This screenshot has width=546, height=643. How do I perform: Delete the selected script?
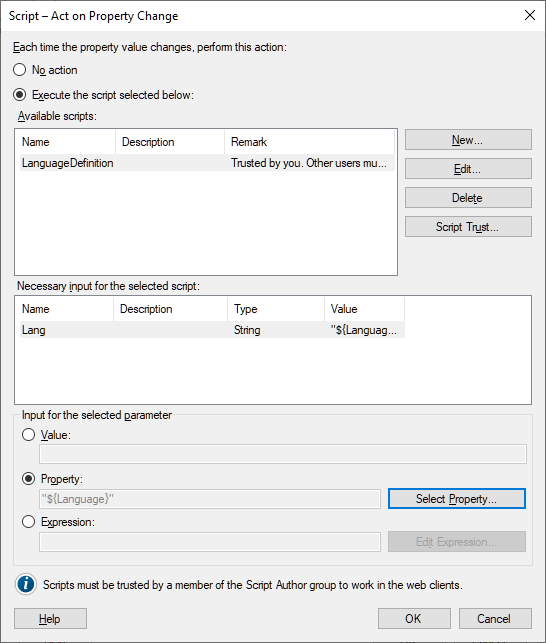[x=468, y=198]
